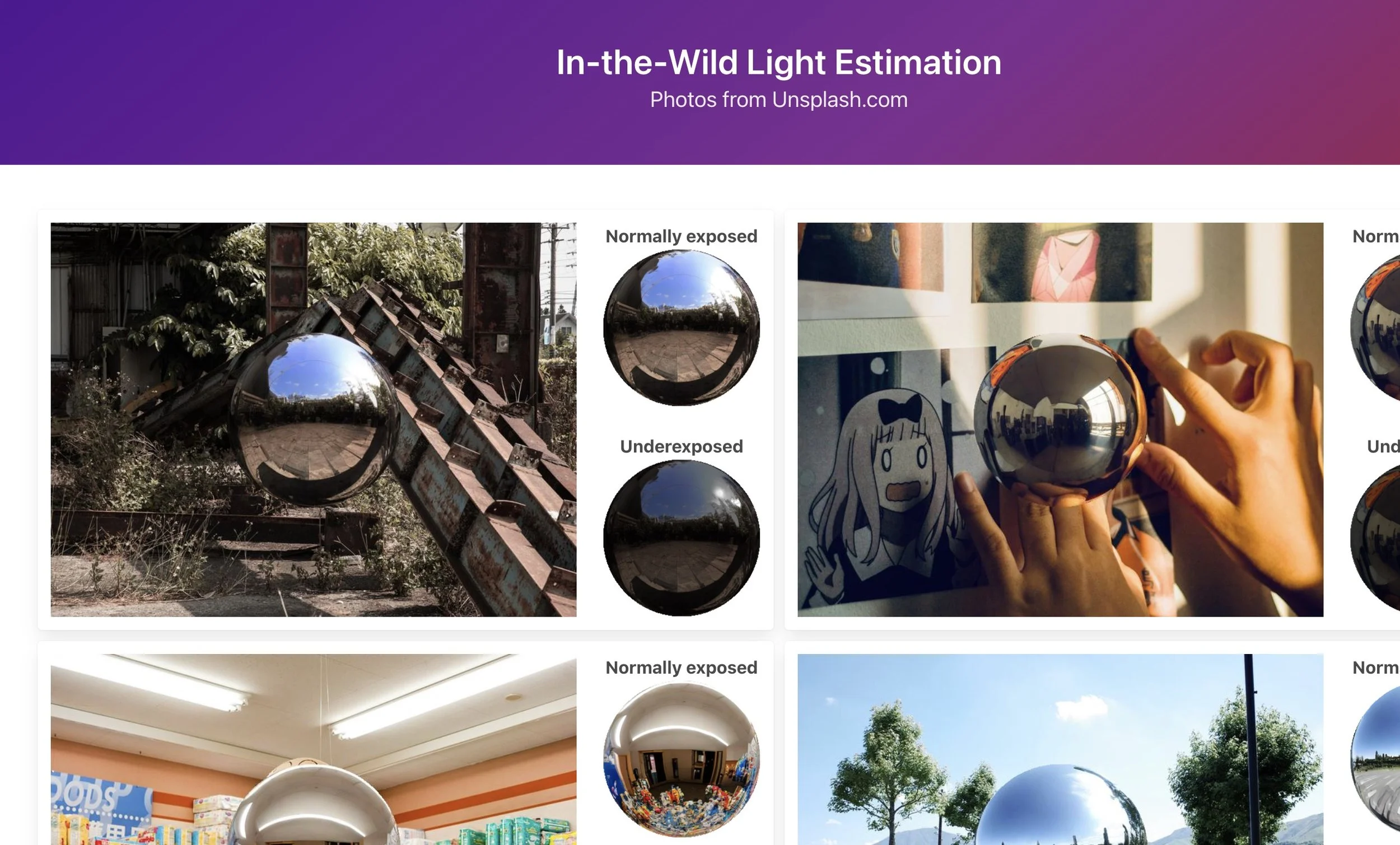
Task: Open the rusty industrial ruins photo
Action: [313, 419]
